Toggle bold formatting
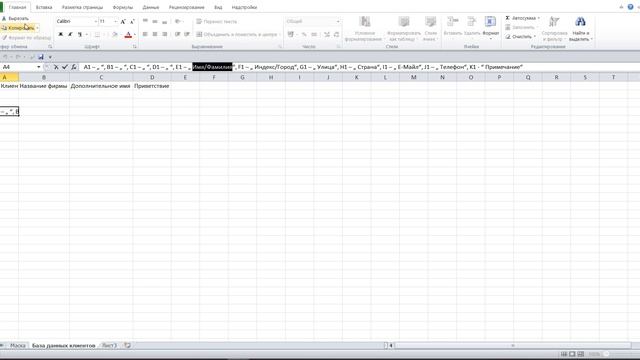The height and width of the screenshot is (360, 640). [x=60, y=34]
